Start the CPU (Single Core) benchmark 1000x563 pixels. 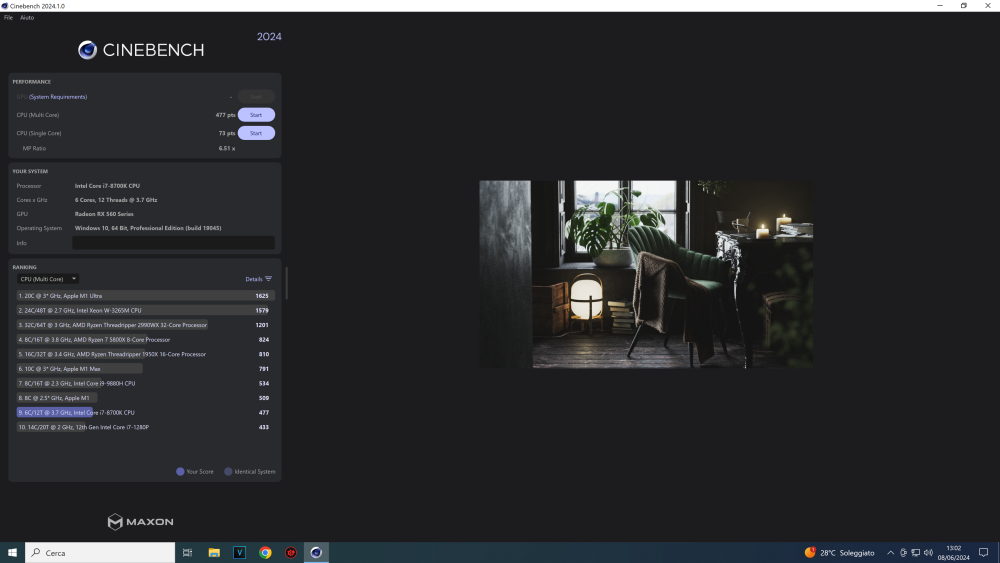point(256,133)
